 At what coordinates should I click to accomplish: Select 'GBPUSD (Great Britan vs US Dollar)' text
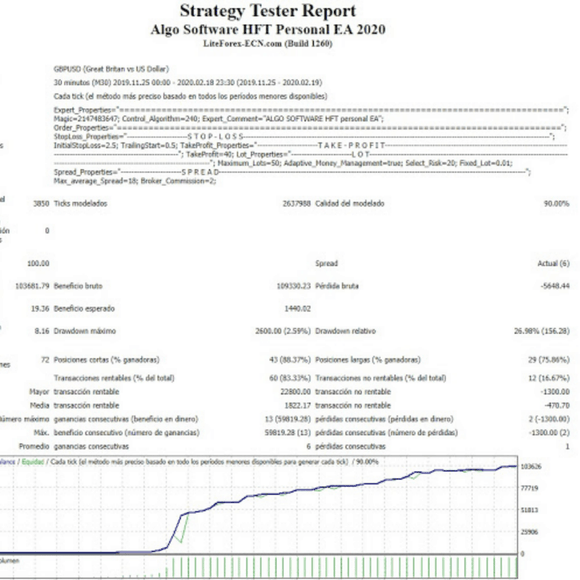(x=111, y=69)
